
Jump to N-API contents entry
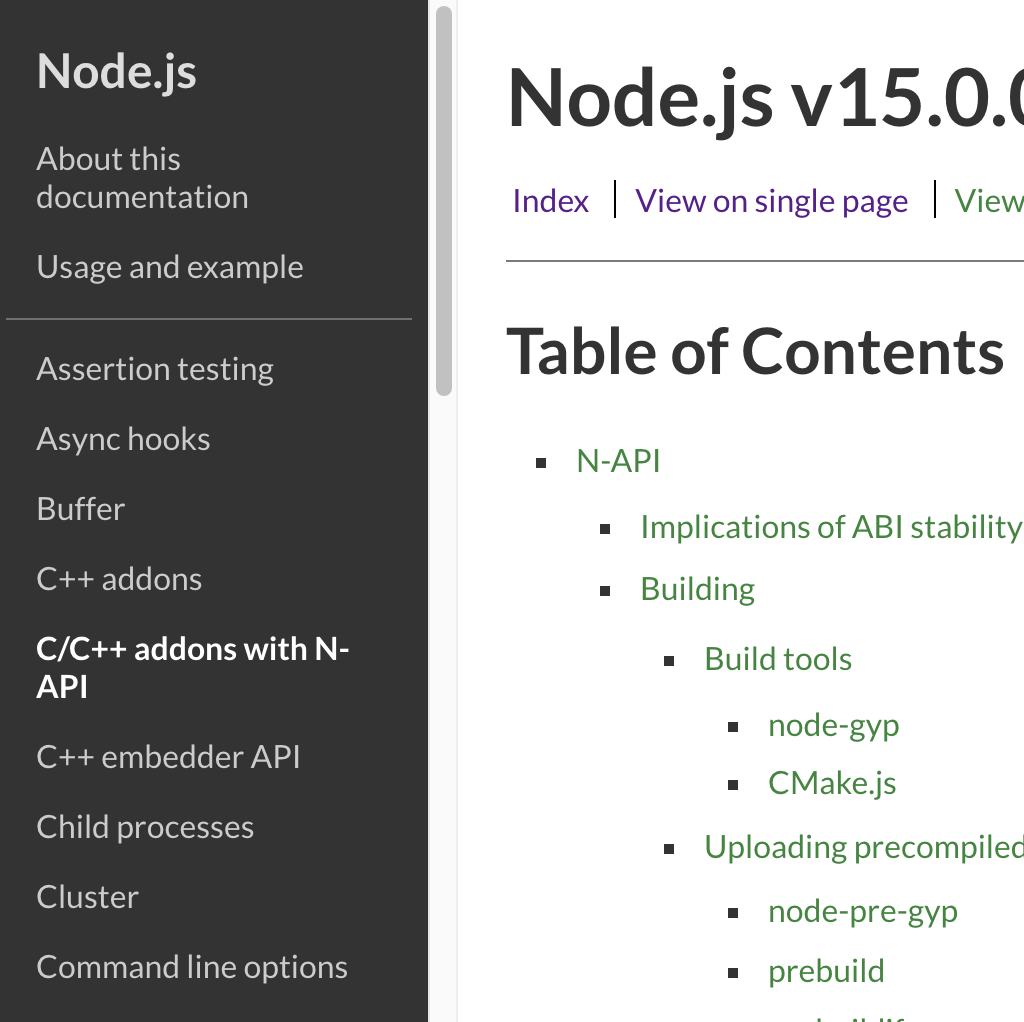[618, 461]
